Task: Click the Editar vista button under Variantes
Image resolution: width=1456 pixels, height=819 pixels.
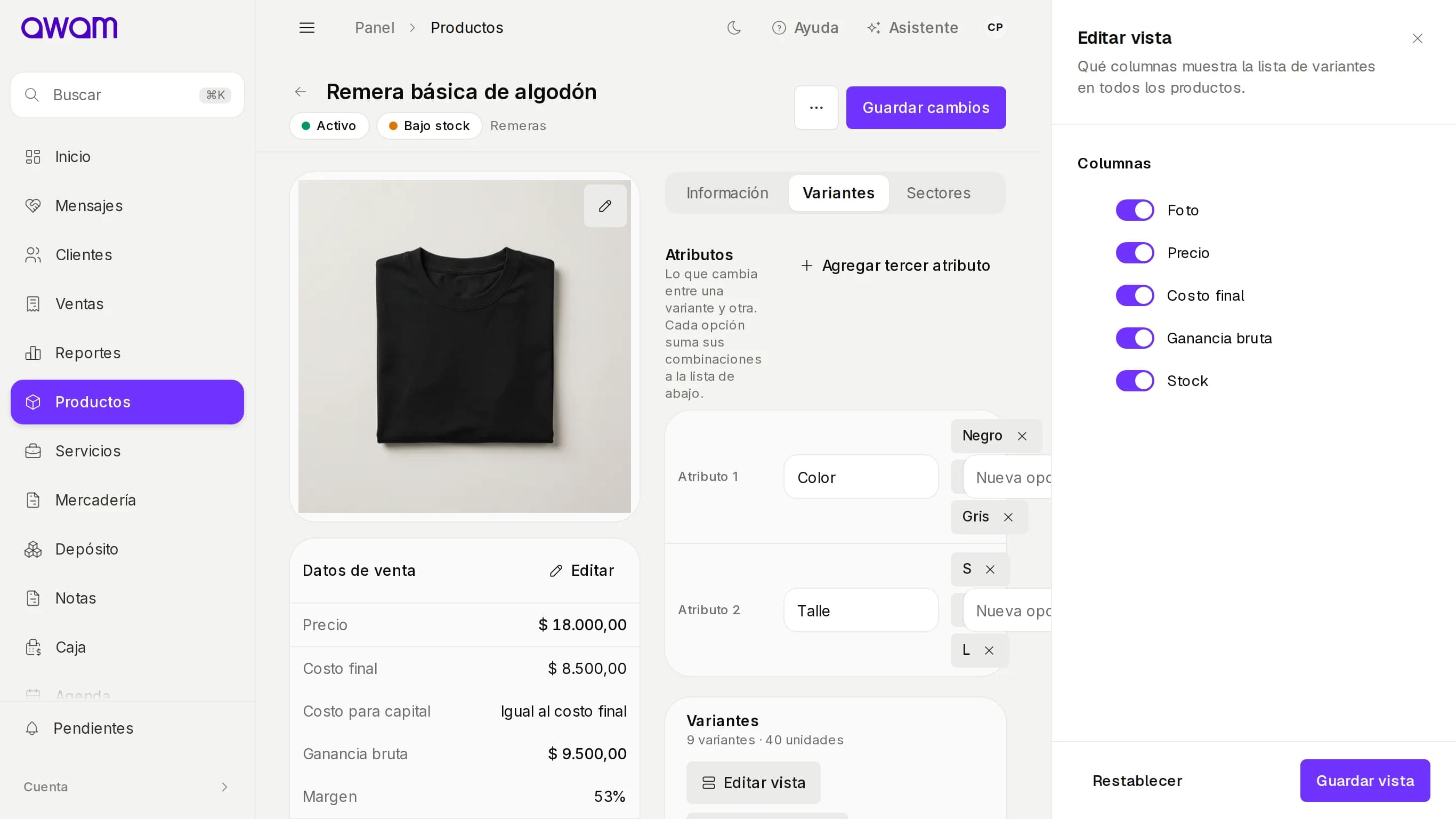Action: click(x=754, y=783)
